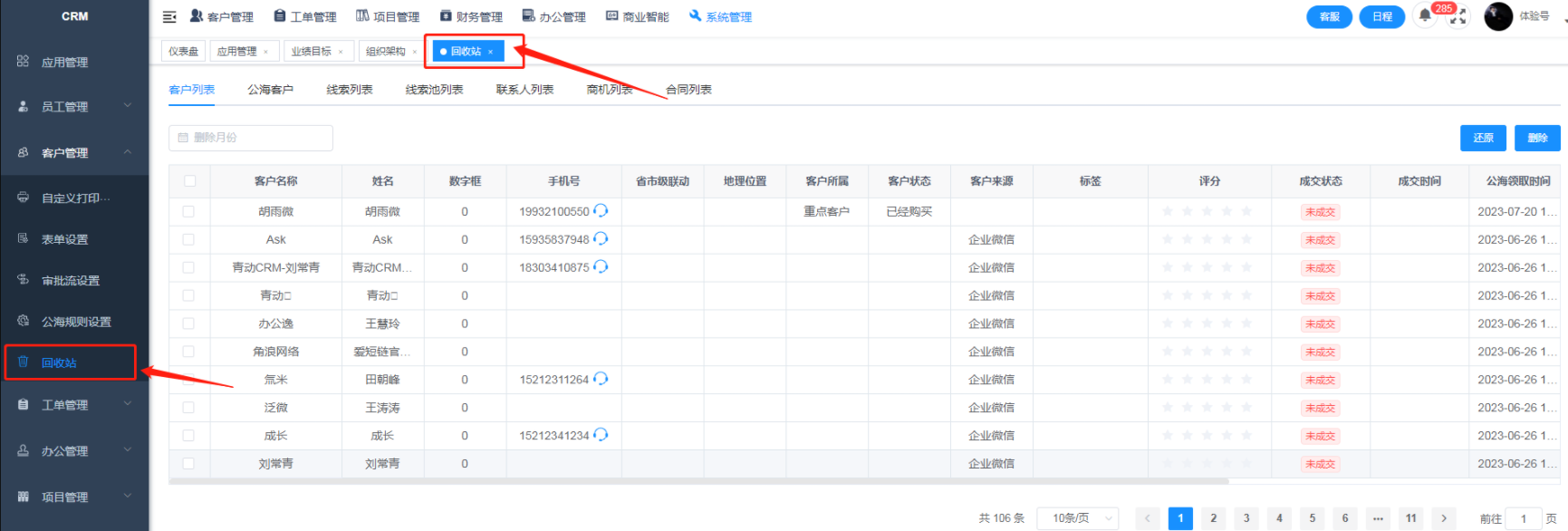Click the dial icon next to 18303410875
This screenshot has width=1568, height=531.
click(601, 267)
